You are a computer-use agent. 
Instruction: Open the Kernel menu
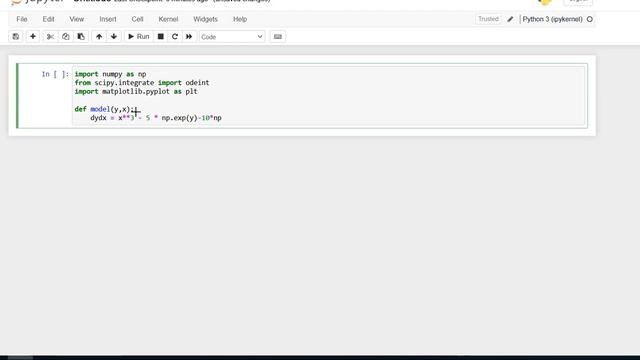point(168,19)
